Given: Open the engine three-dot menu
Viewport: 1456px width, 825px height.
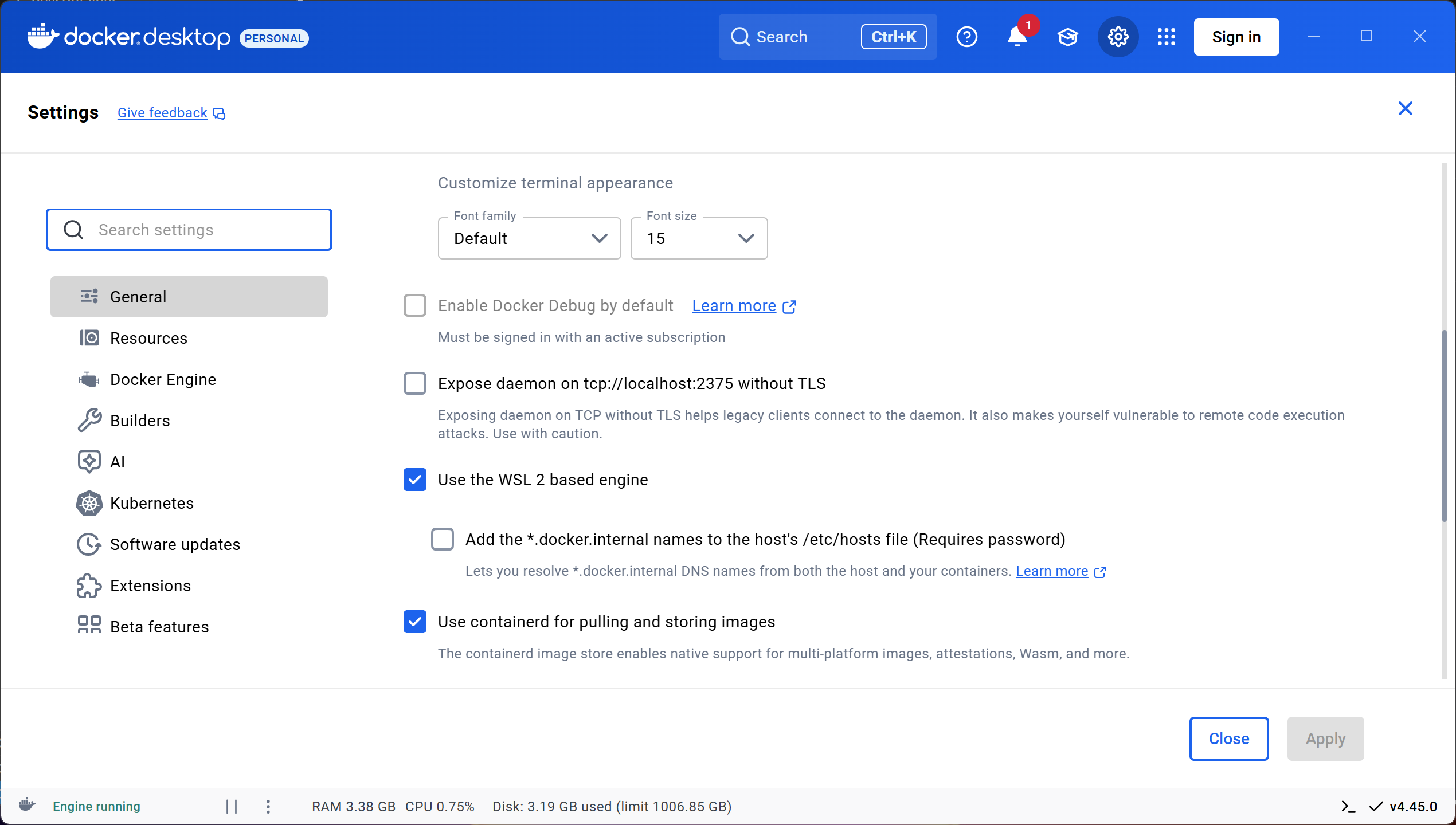Looking at the screenshot, I should coord(268,807).
